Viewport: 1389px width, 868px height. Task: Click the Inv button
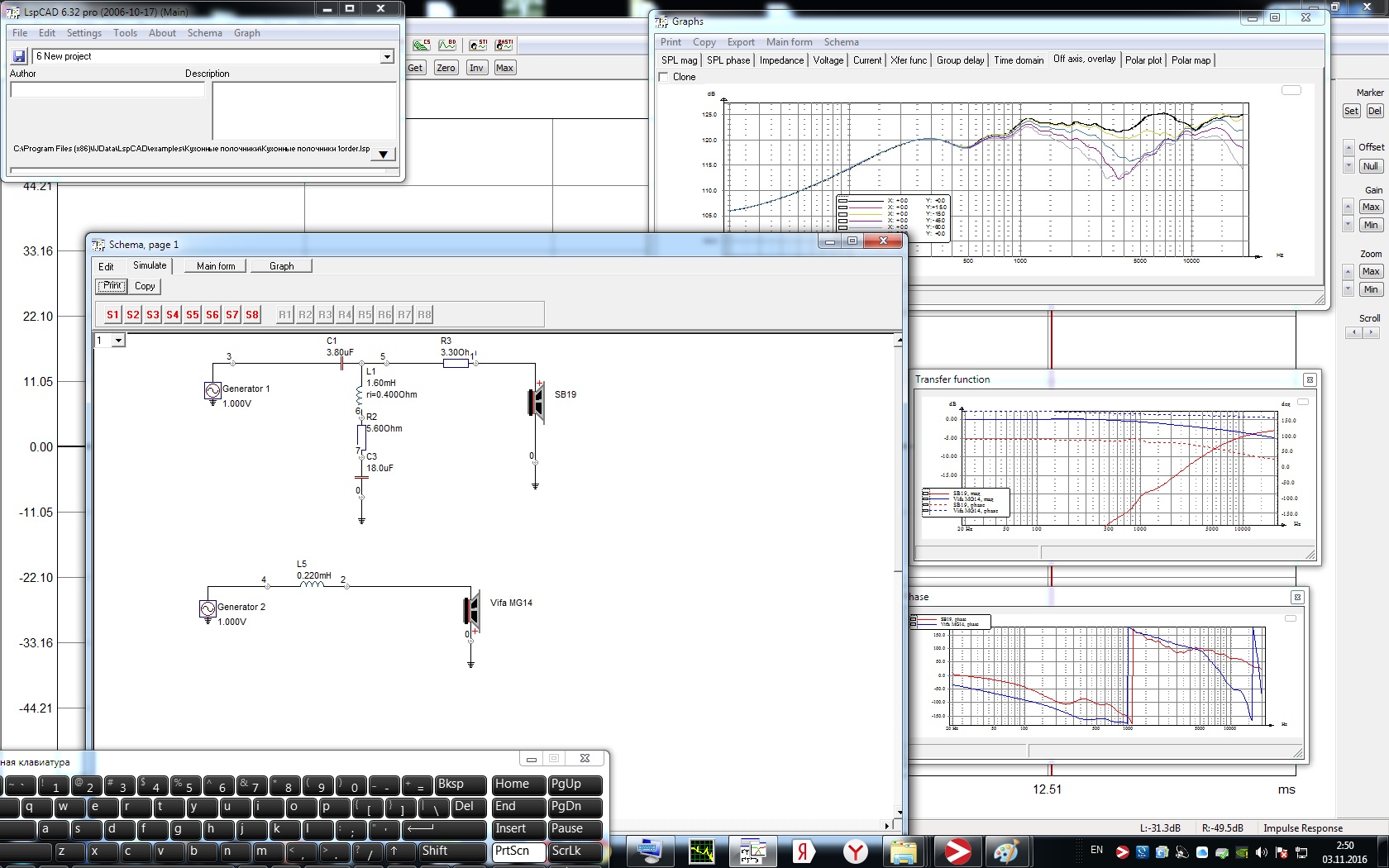point(476,68)
